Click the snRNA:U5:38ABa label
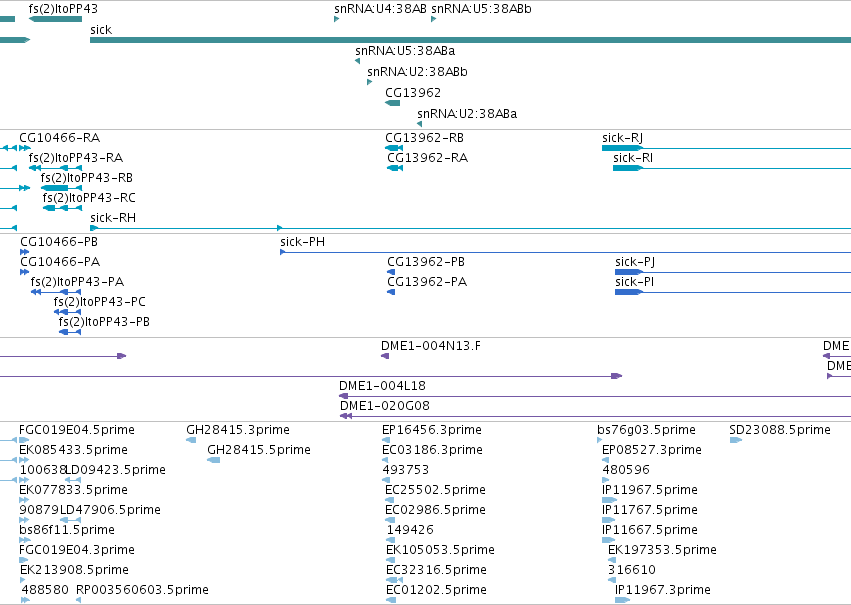The image size is (851, 605). click(405, 51)
